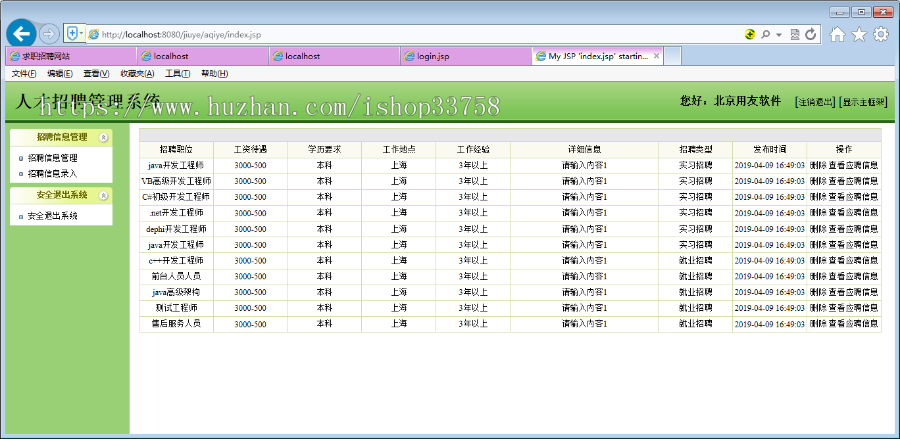Open a new blank tab
The height and width of the screenshot is (439, 900).
coord(673,56)
